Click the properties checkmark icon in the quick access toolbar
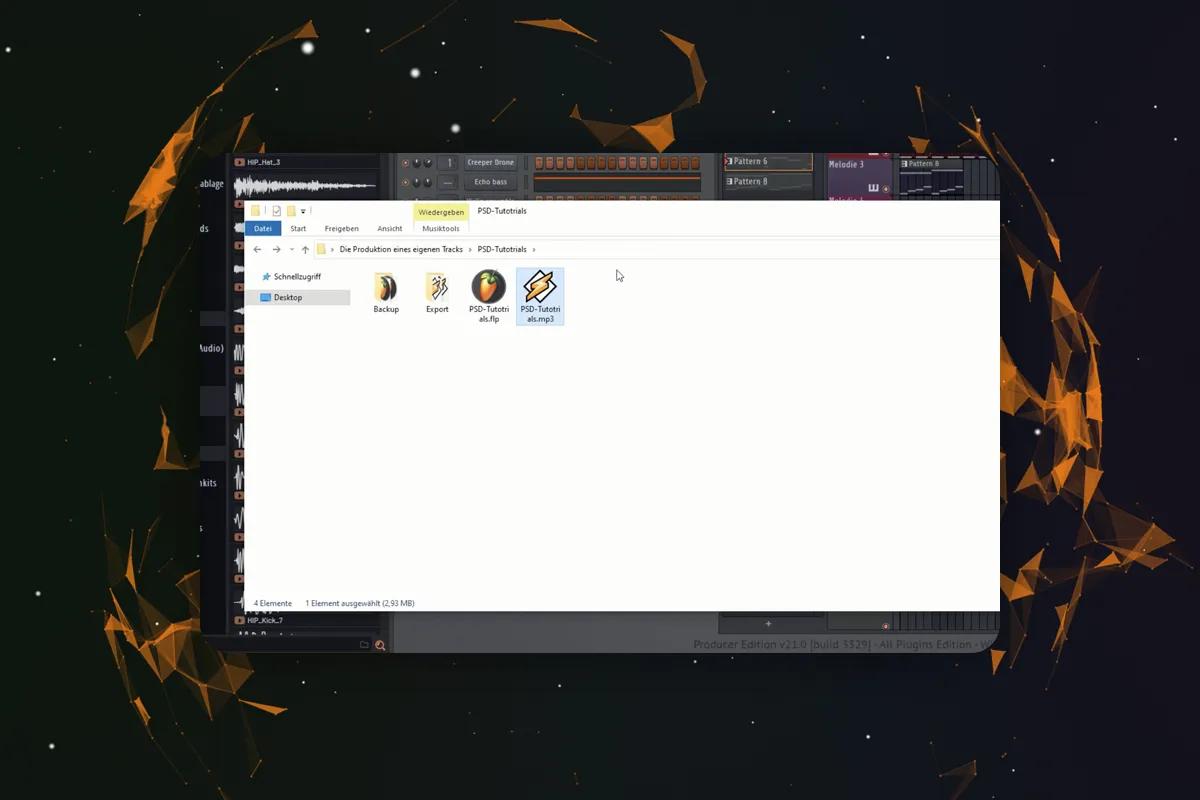Image resolution: width=1200 pixels, height=800 pixels. [277, 211]
